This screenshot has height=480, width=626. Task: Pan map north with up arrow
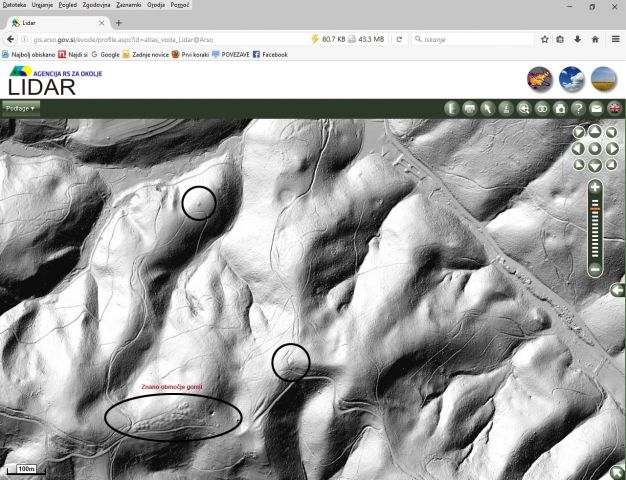pos(595,131)
